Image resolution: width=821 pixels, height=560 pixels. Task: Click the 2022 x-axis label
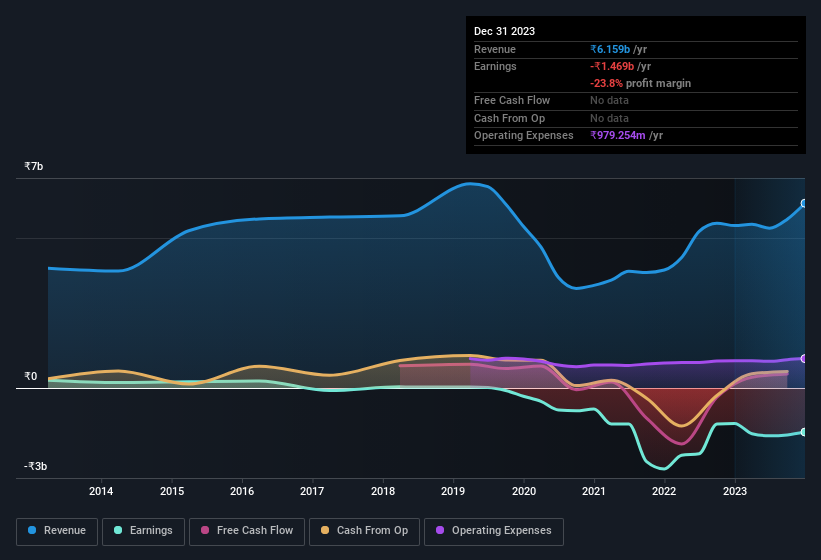click(664, 491)
